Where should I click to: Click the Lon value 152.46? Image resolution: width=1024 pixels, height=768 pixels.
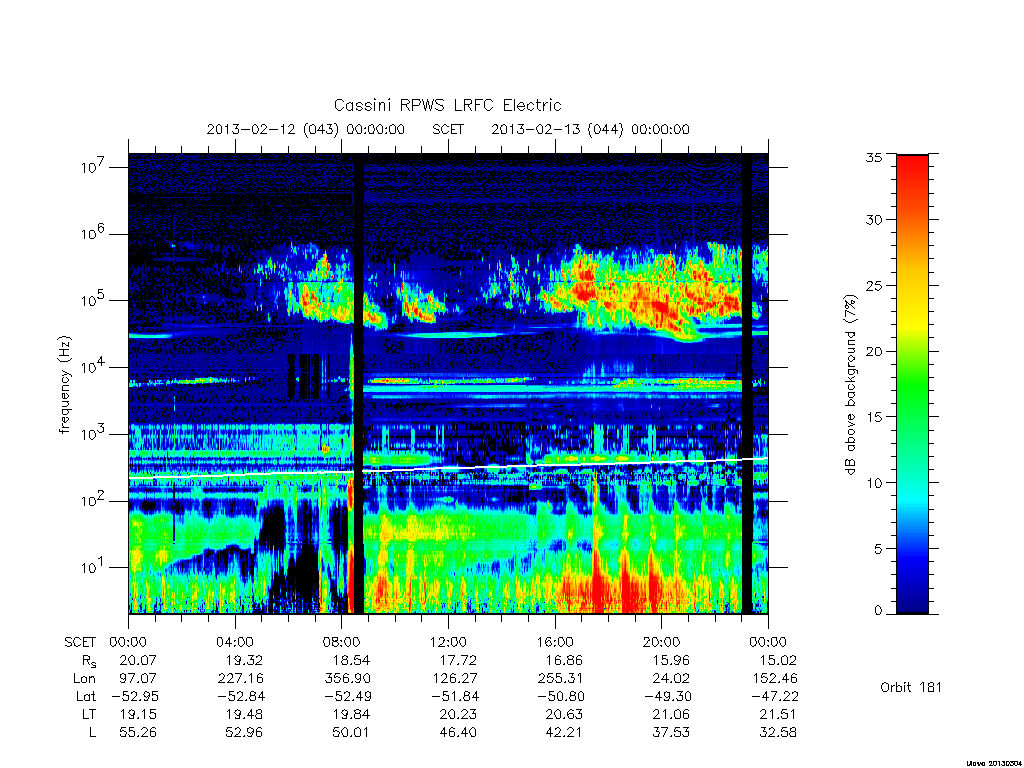[x=774, y=679]
